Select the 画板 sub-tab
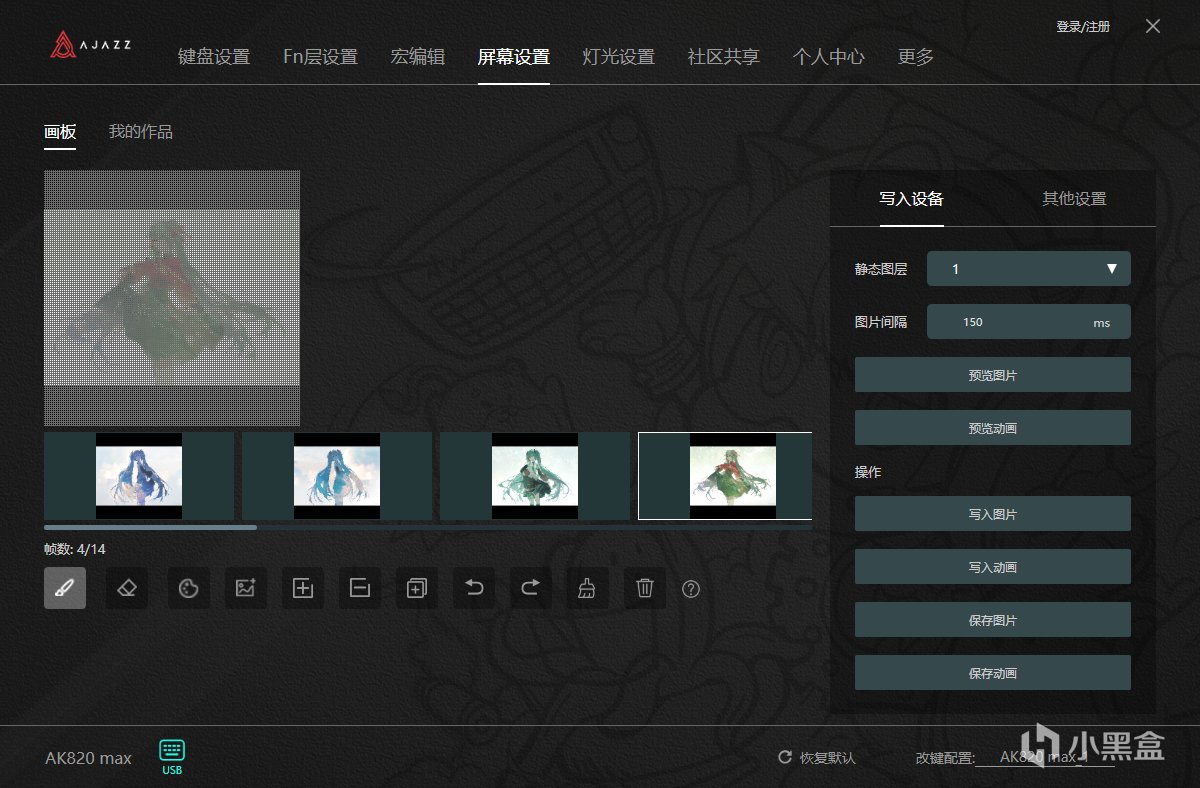1200x788 pixels. click(x=60, y=132)
